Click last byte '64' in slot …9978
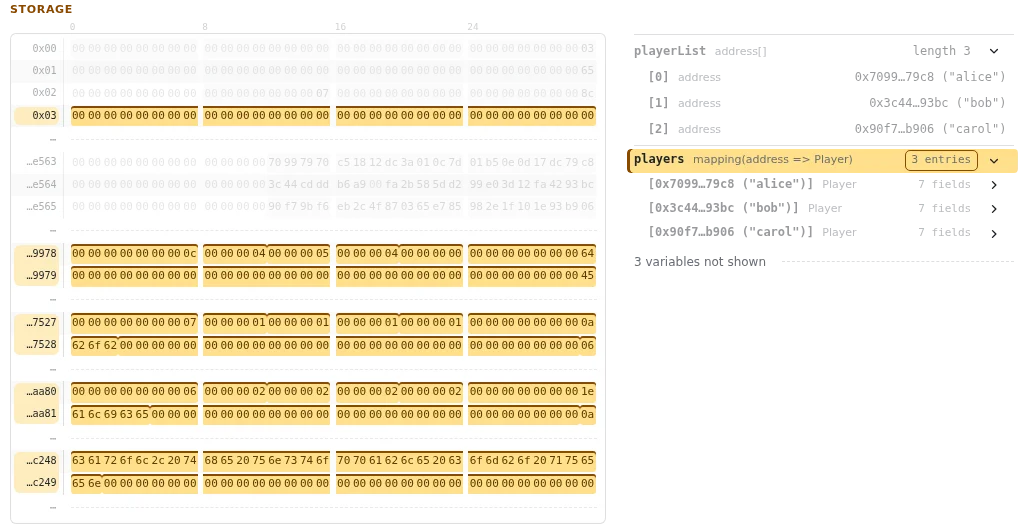The width and height of the screenshot is (1024, 525). click(587, 253)
